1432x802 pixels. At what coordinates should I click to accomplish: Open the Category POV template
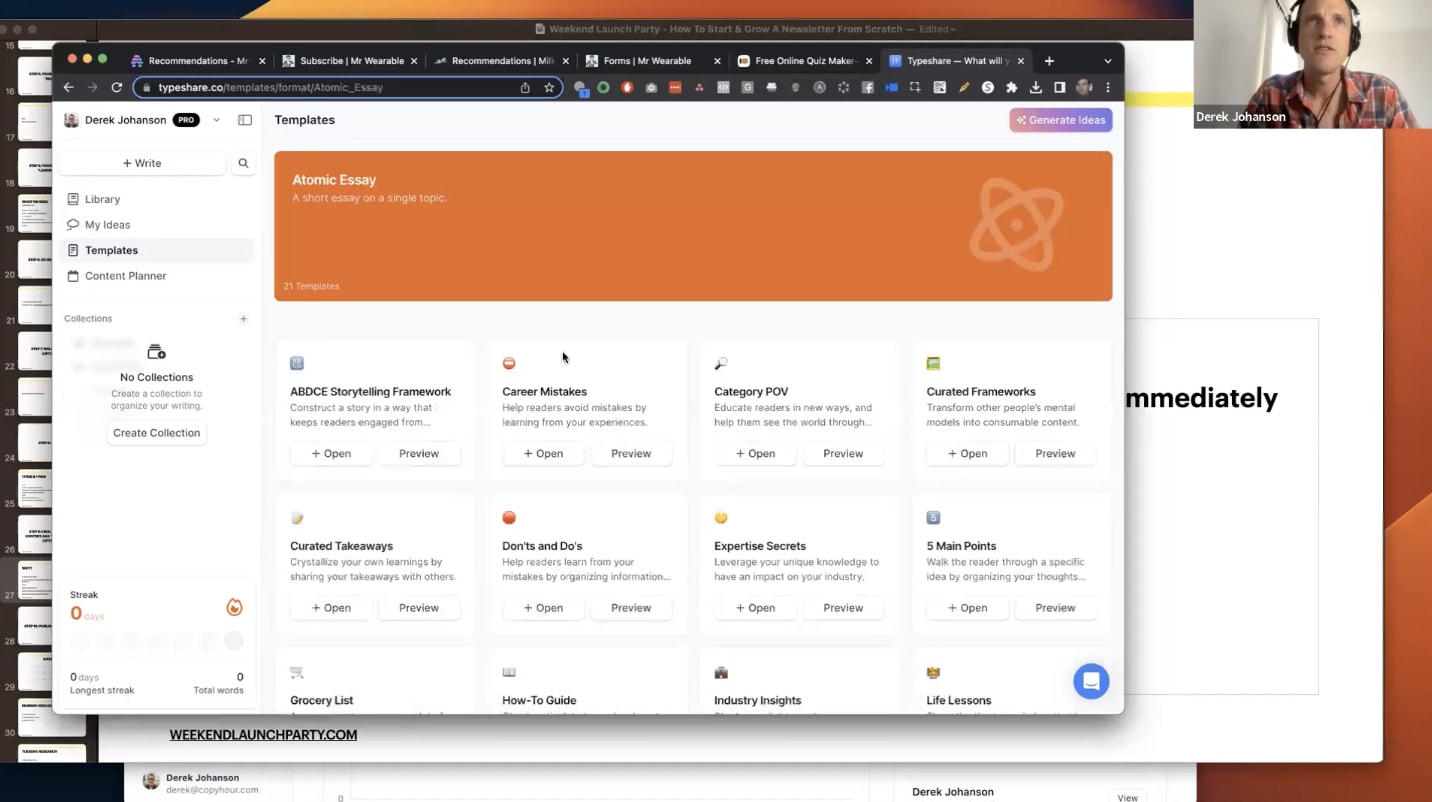(755, 454)
